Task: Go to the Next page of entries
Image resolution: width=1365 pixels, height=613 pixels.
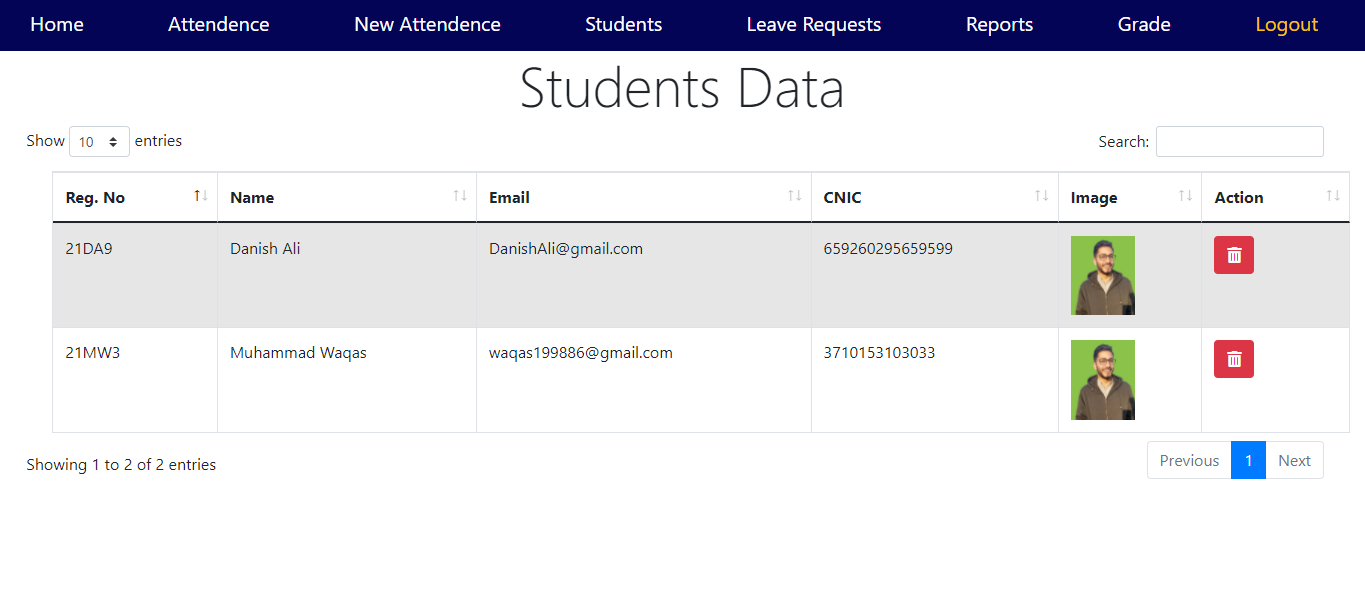Action: point(1294,460)
